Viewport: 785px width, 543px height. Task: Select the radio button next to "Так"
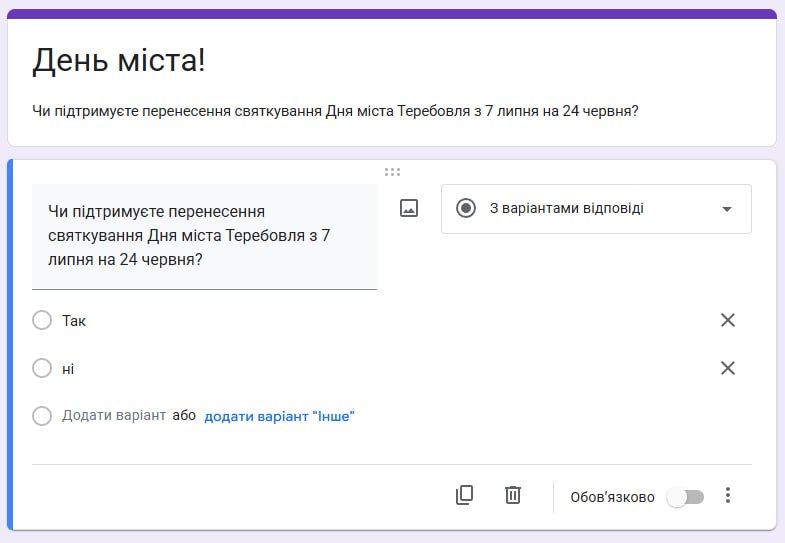point(42,320)
